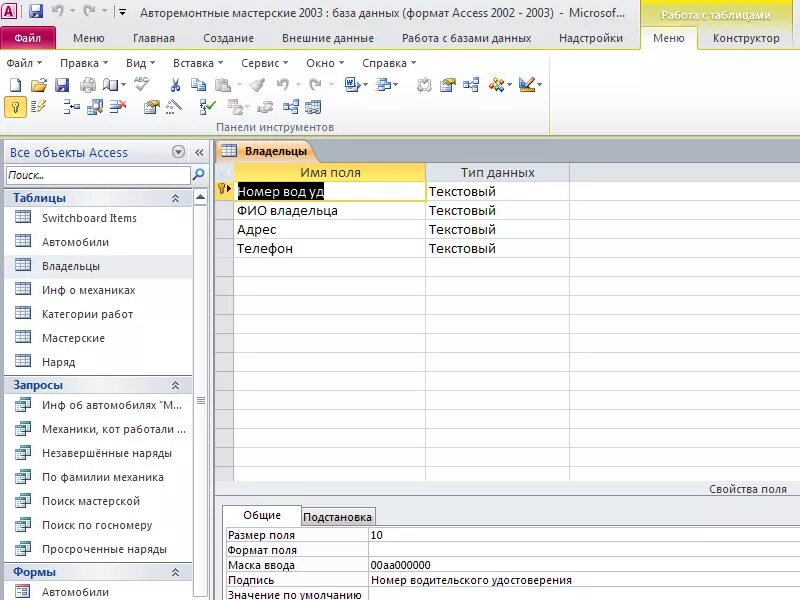Switch to Работа с базами данных tab

click(x=466, y=38)
